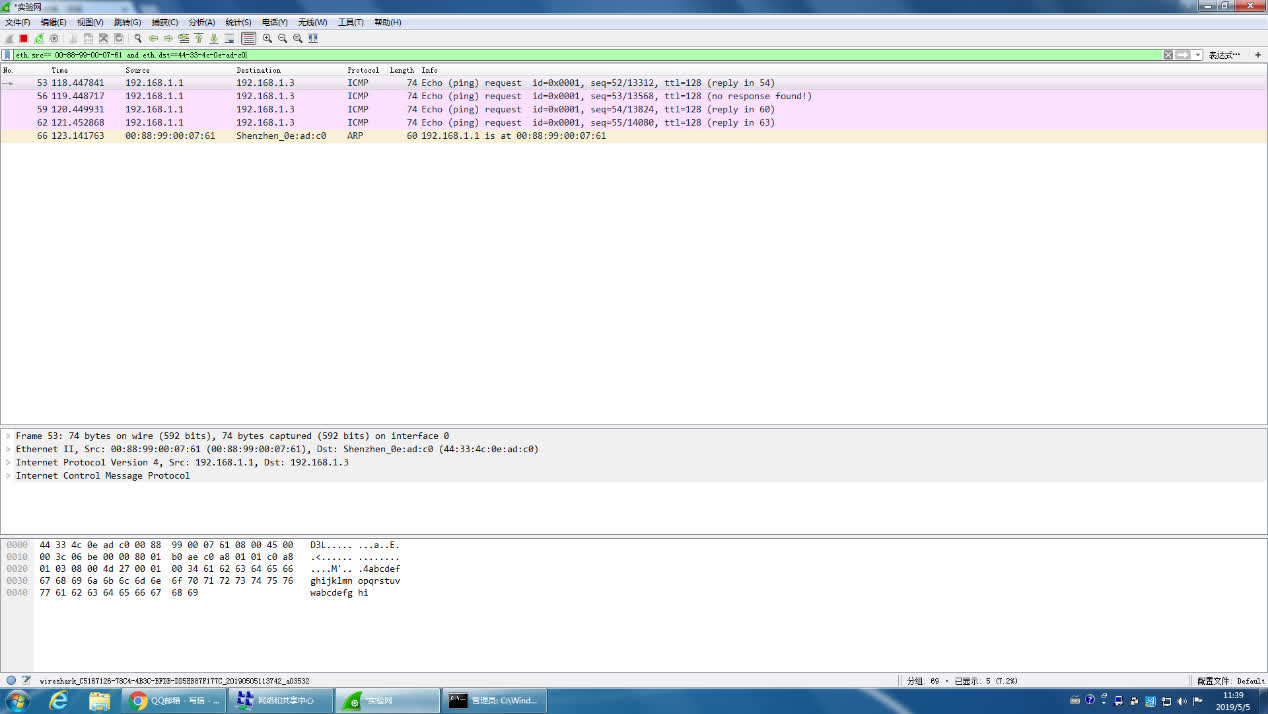The height and width of the screenshot is (714, 1268).
Task: Clear the display filter
Action: [x=1167, y=55]
